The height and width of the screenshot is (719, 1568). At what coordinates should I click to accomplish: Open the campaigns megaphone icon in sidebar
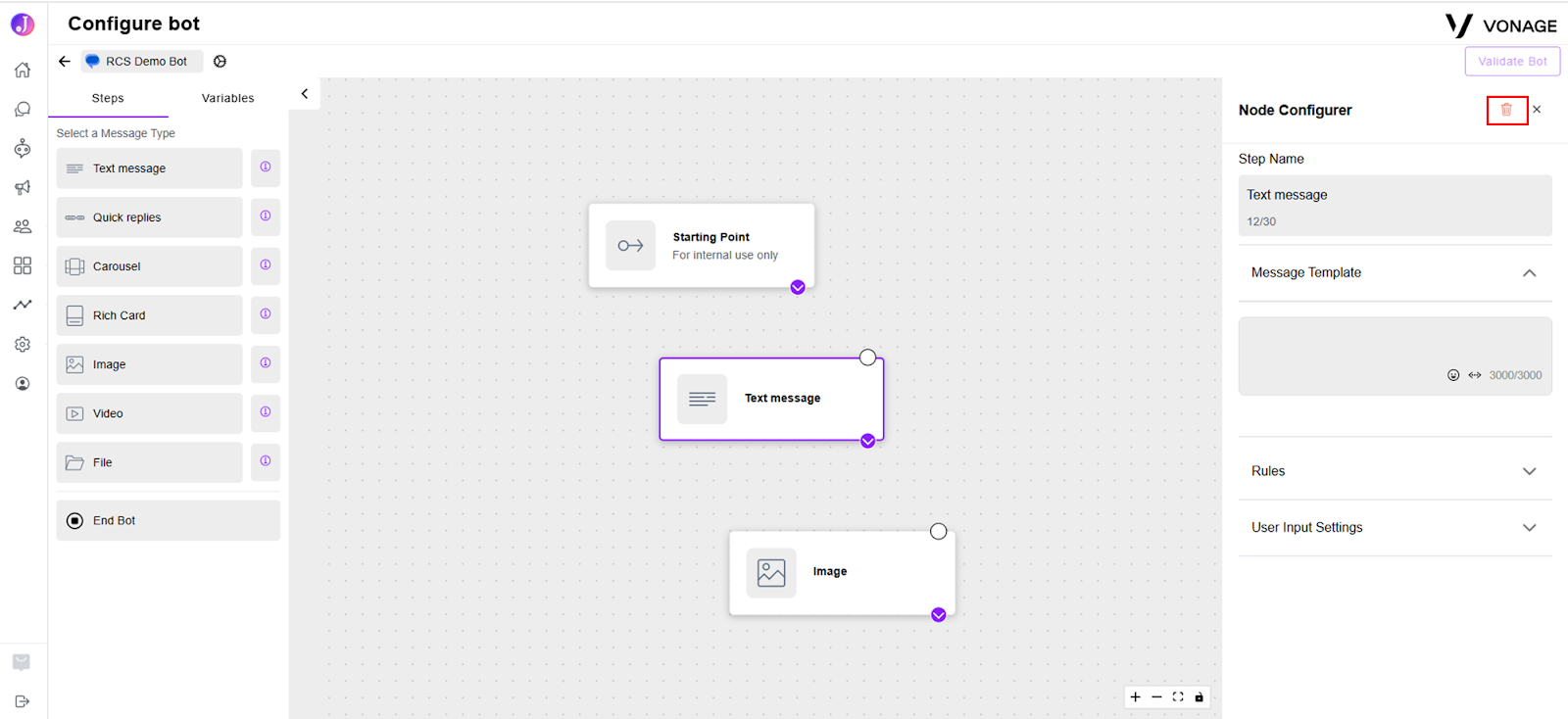click(x=23, y=187)
